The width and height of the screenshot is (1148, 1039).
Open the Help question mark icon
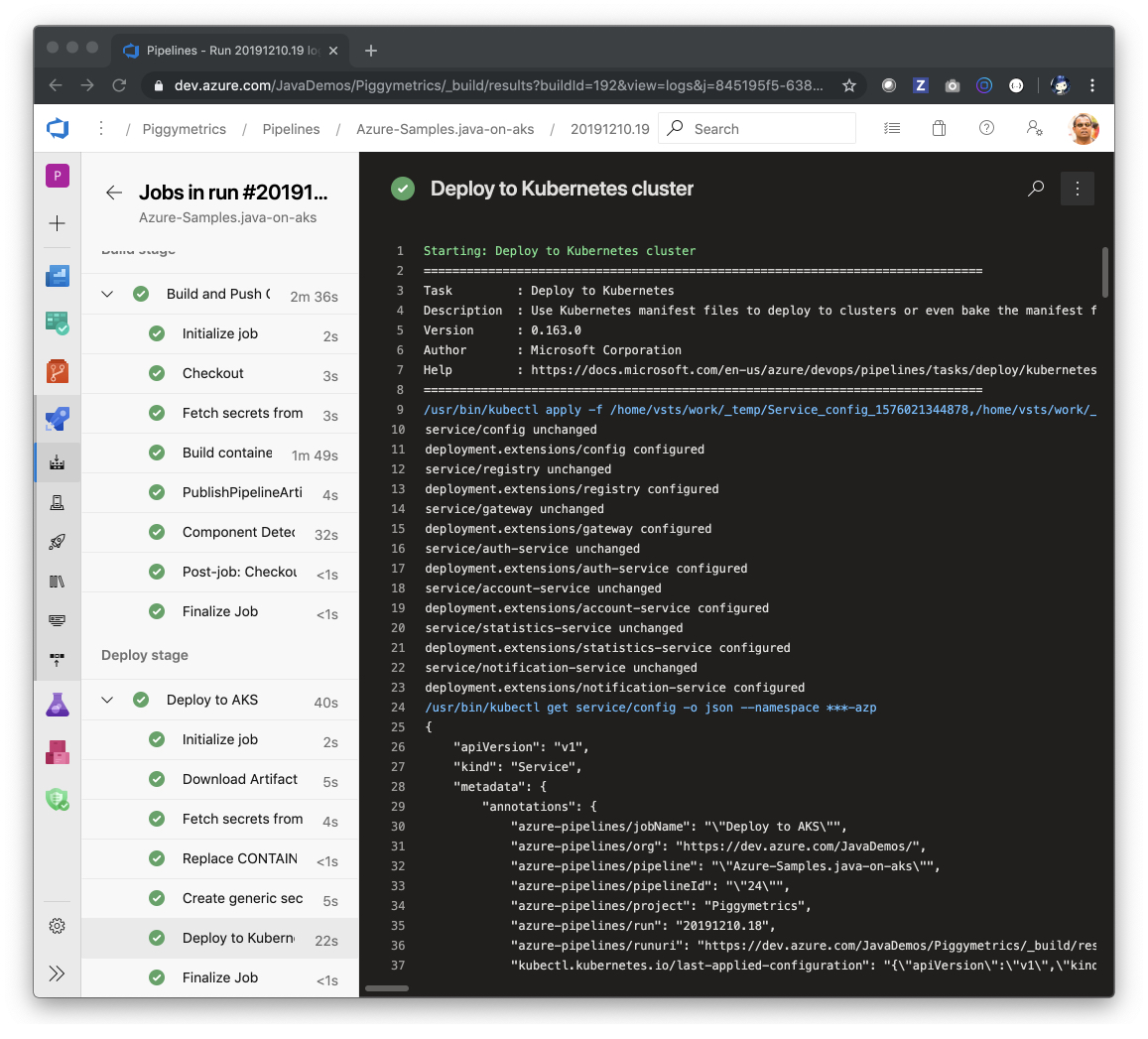click(986, 129)
